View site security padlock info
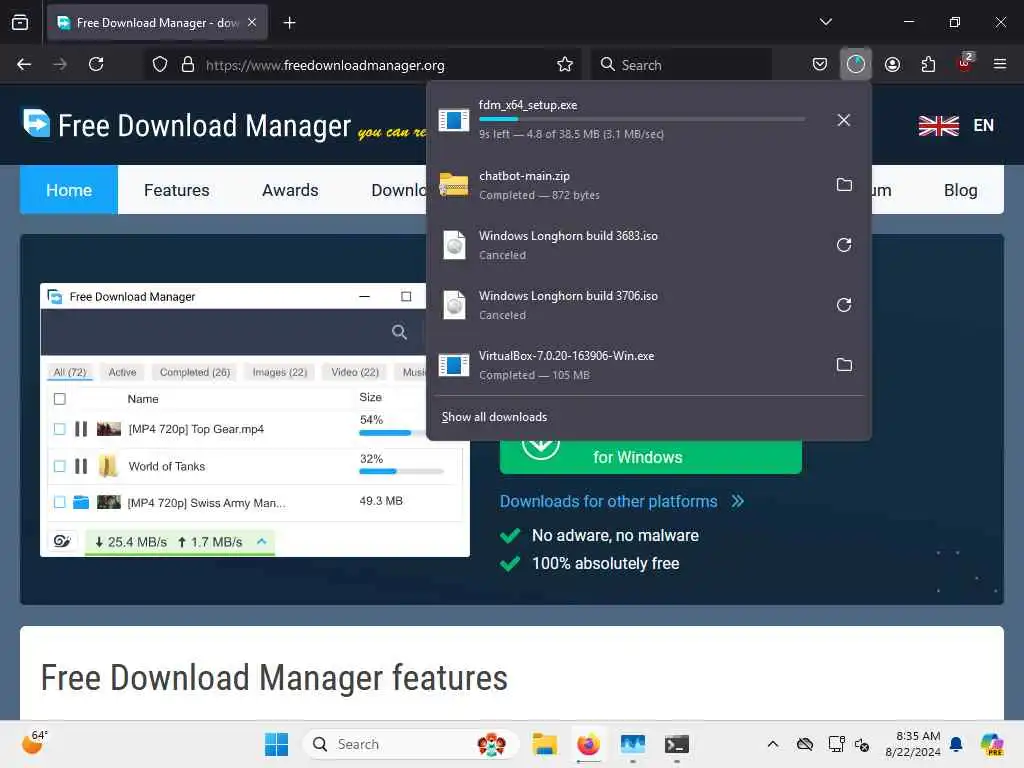 coord(188,65)
